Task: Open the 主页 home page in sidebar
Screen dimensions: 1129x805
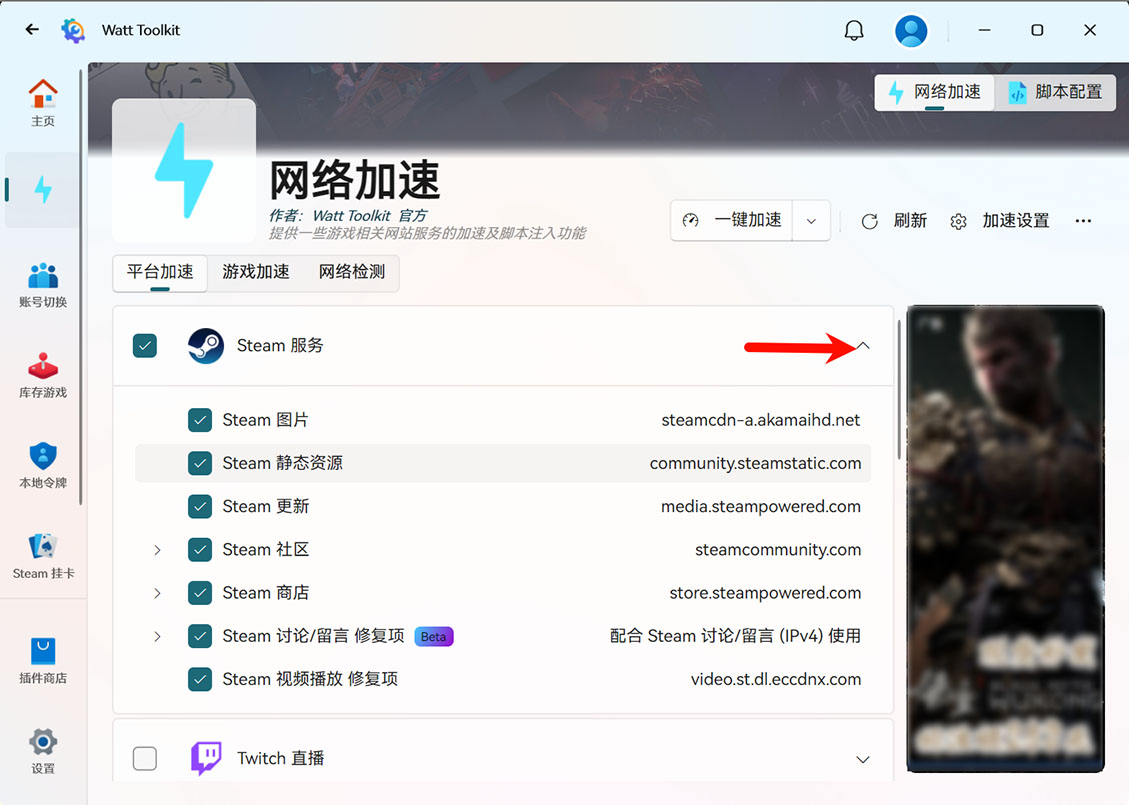Action: pos(42,100)
